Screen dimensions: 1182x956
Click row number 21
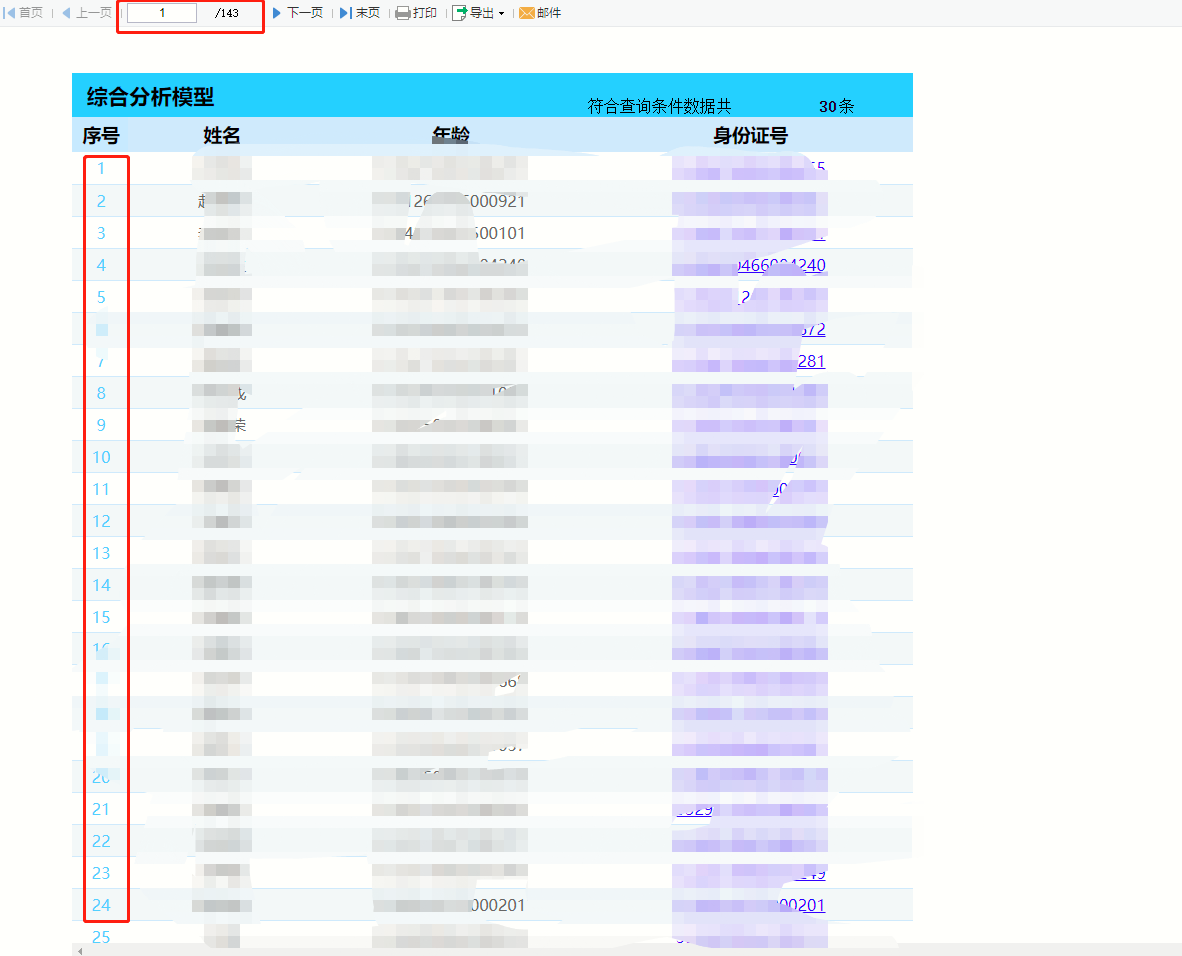(101, 809)
